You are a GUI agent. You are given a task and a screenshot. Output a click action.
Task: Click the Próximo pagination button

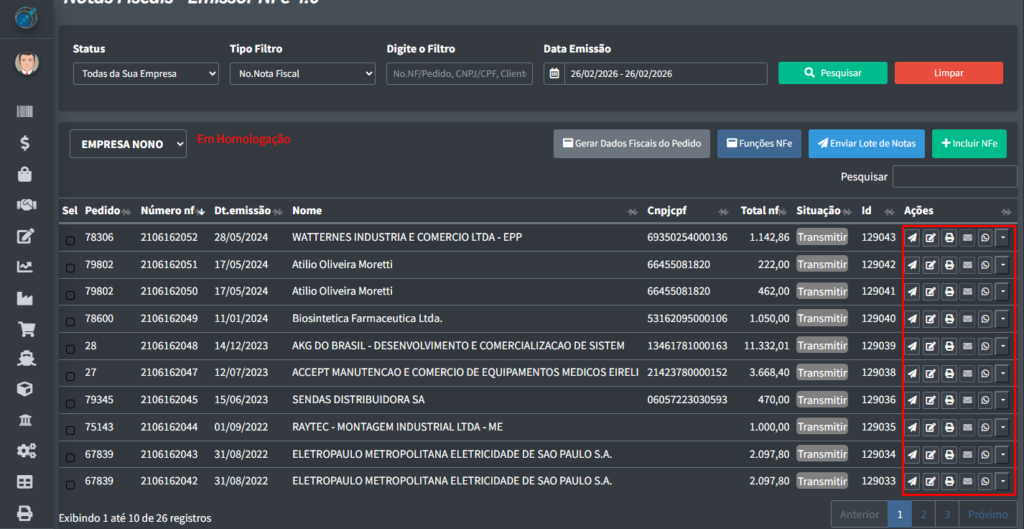pyautogui.click(x=988, y=515)
